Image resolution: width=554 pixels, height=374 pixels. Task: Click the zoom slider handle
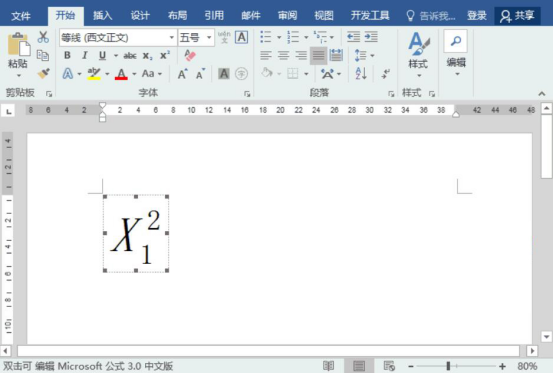(448, 366)
